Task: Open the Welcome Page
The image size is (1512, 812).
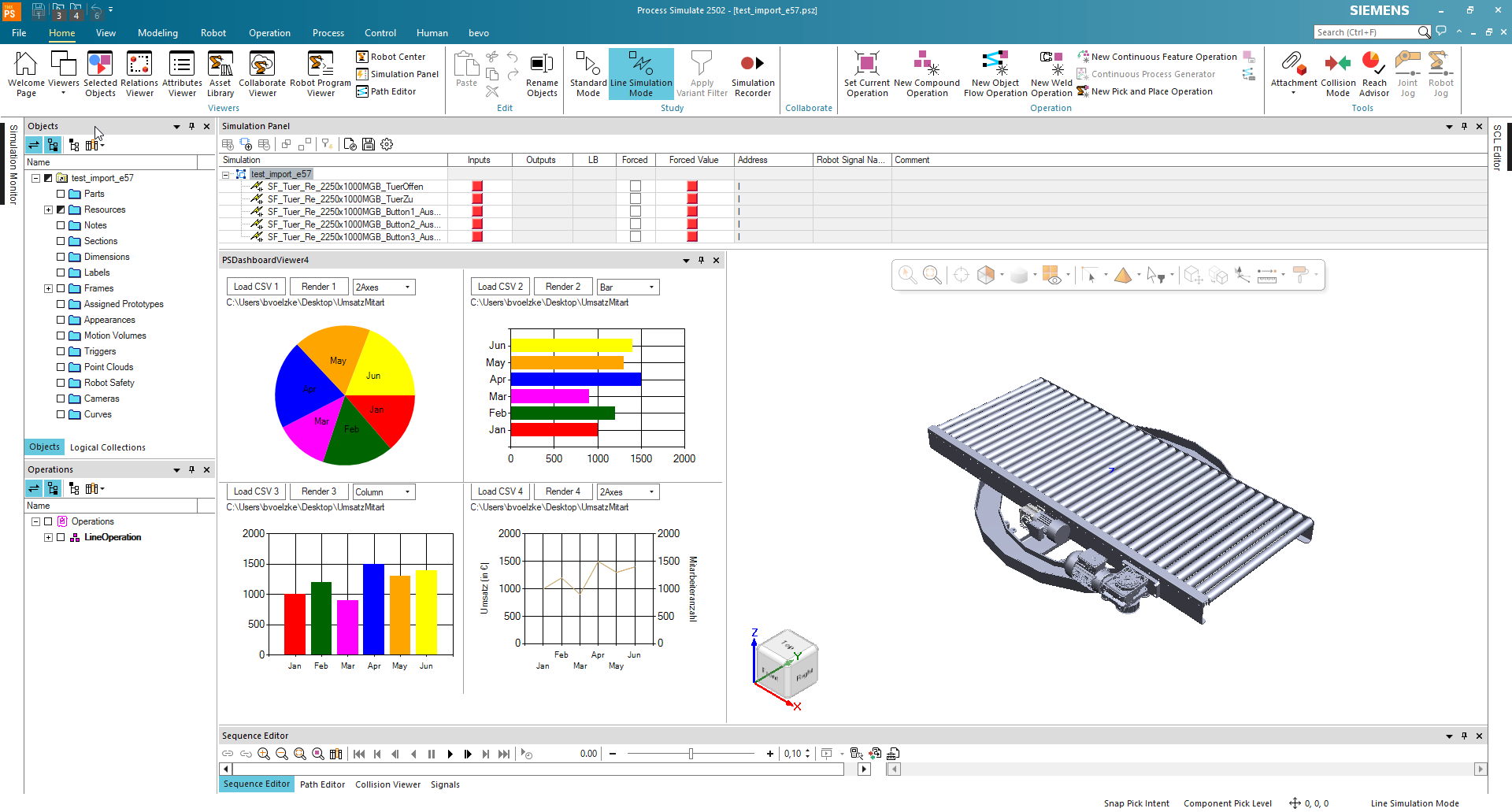Action: pyautogui.click(x=26, y=74)
